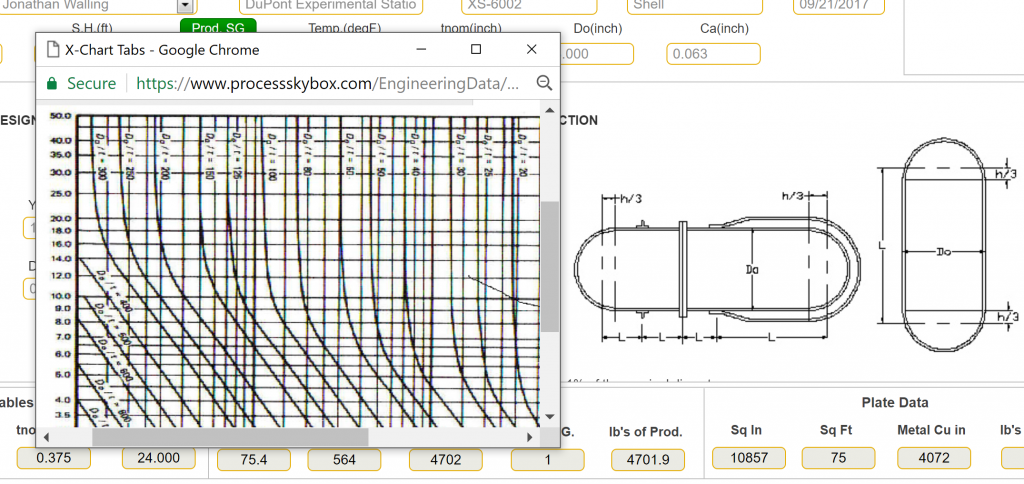Click the vertical scrollbar down arrow
1024x484 pixels.
(549, 416)
